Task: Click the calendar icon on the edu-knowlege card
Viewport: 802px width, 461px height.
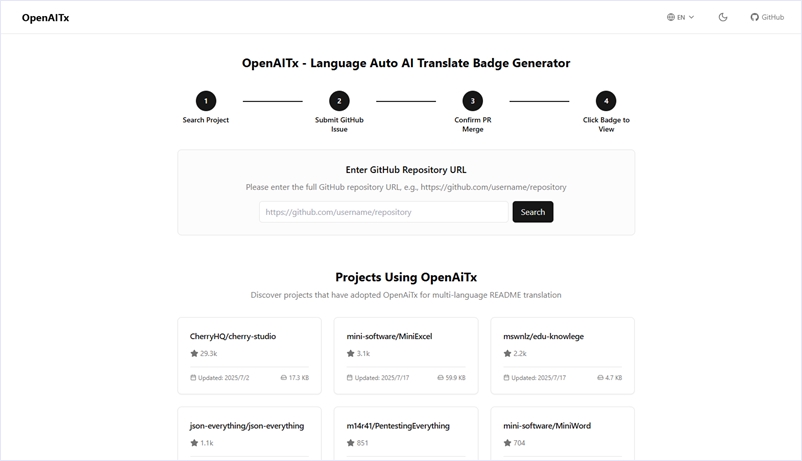Action: 507,378
